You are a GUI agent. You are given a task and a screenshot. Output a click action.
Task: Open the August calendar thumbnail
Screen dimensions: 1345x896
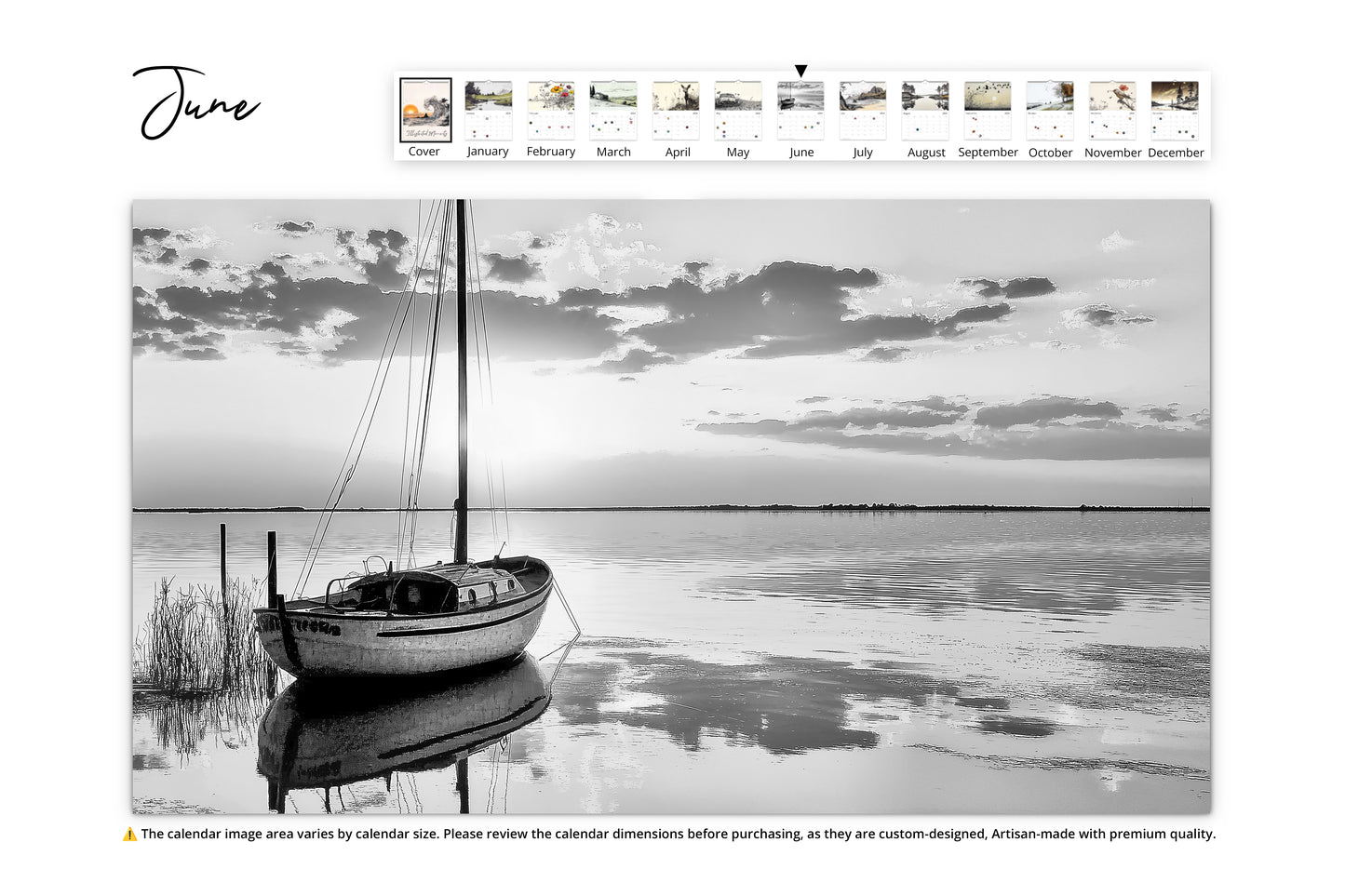click(x=925, y=110)
